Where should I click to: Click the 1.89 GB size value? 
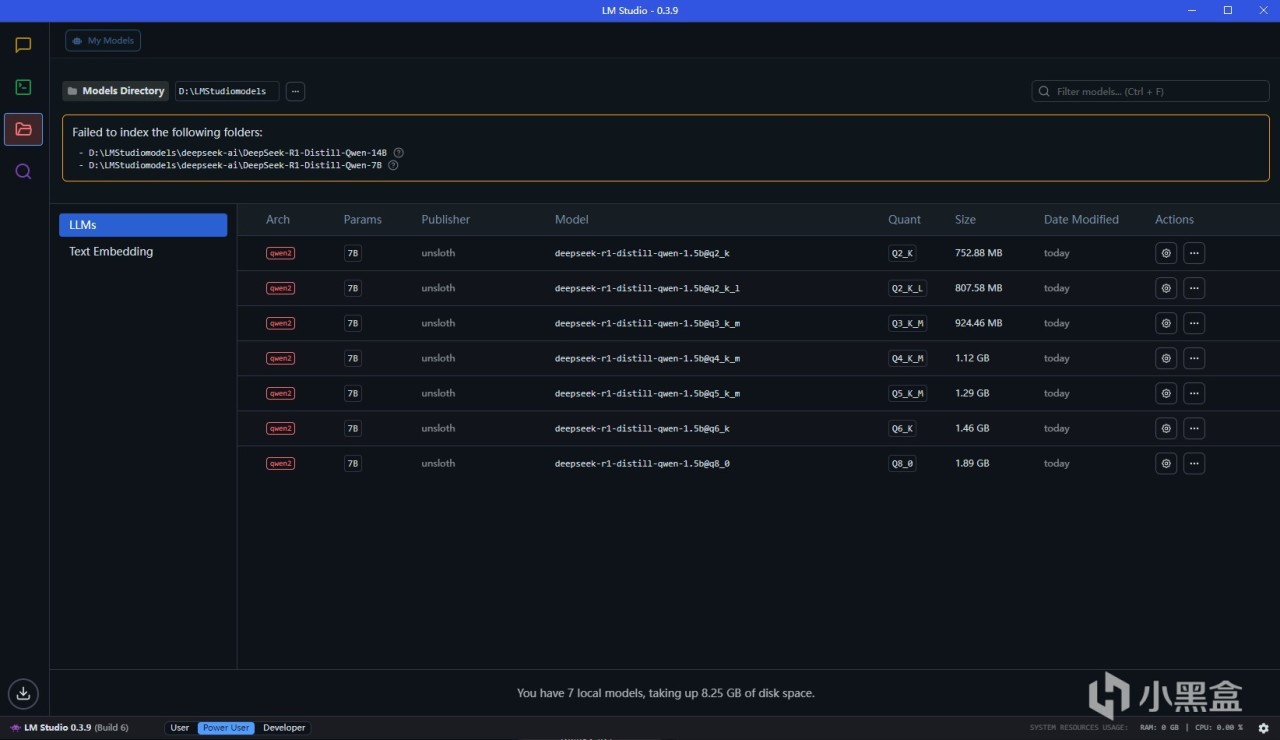click(x=972, y=463)
